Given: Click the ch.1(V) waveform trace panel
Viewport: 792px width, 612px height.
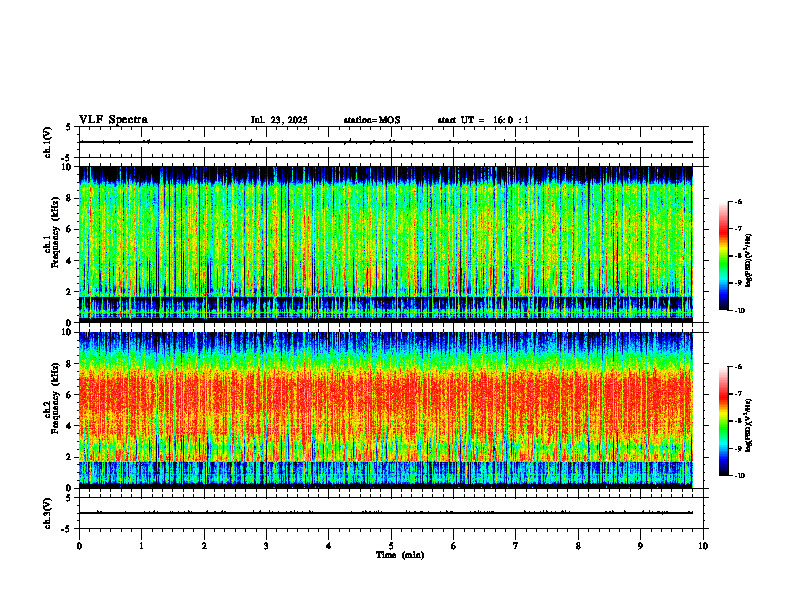Looking at the screenshot, I should [x=391, y=142].
